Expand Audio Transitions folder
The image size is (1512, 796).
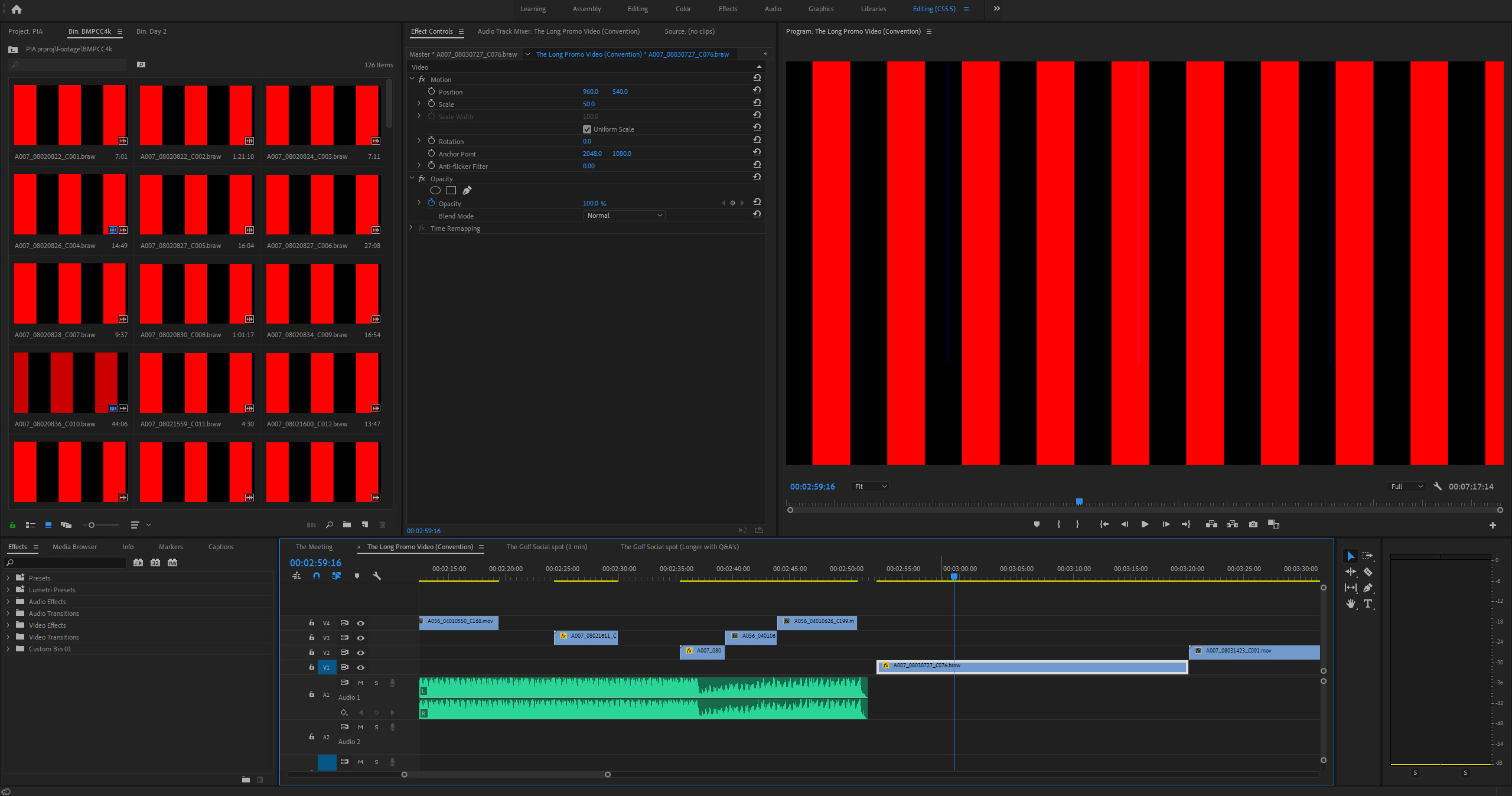(x=8, y=614)
